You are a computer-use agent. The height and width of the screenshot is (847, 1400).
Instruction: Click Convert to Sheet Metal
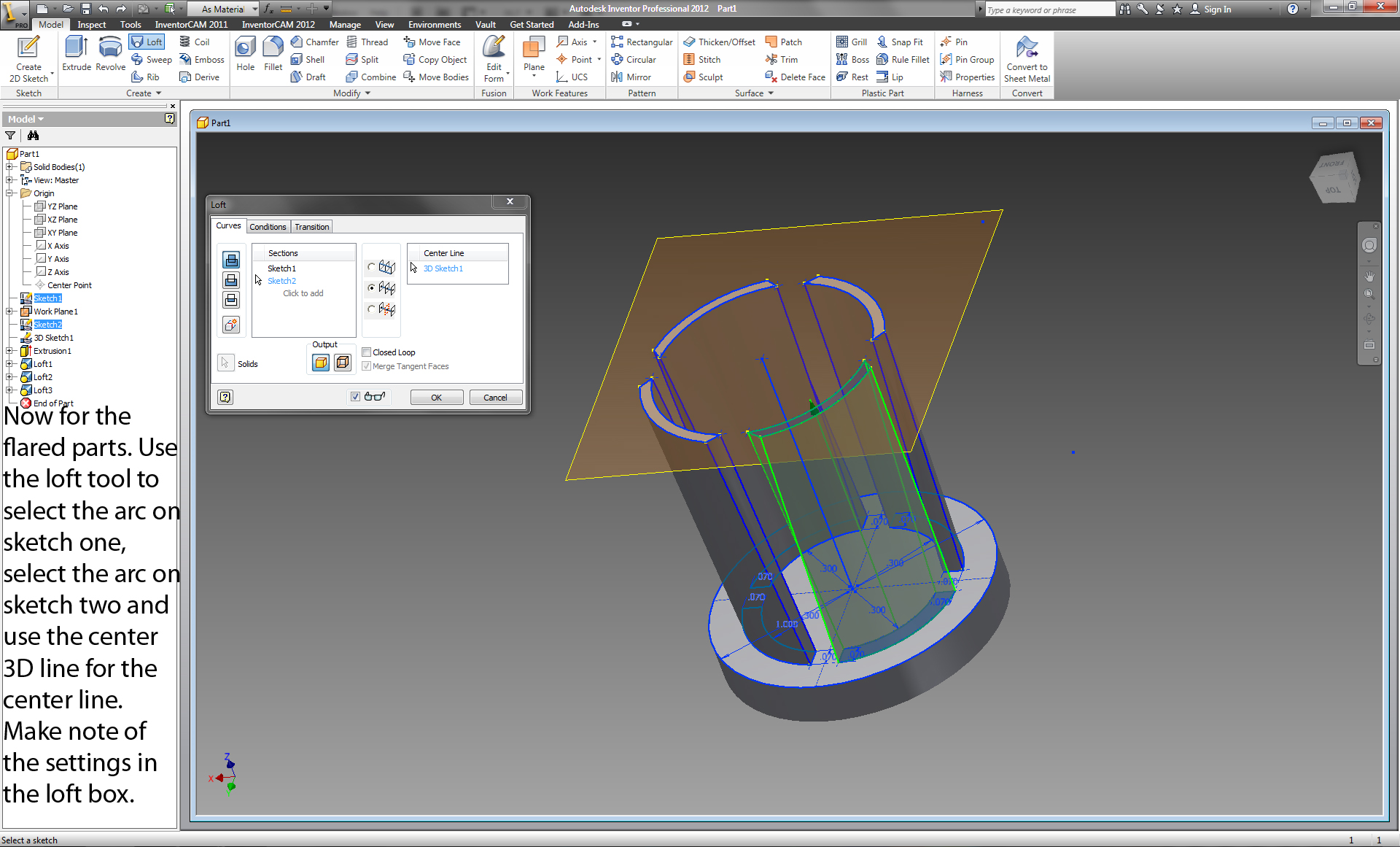click(x=1027, y=58)
